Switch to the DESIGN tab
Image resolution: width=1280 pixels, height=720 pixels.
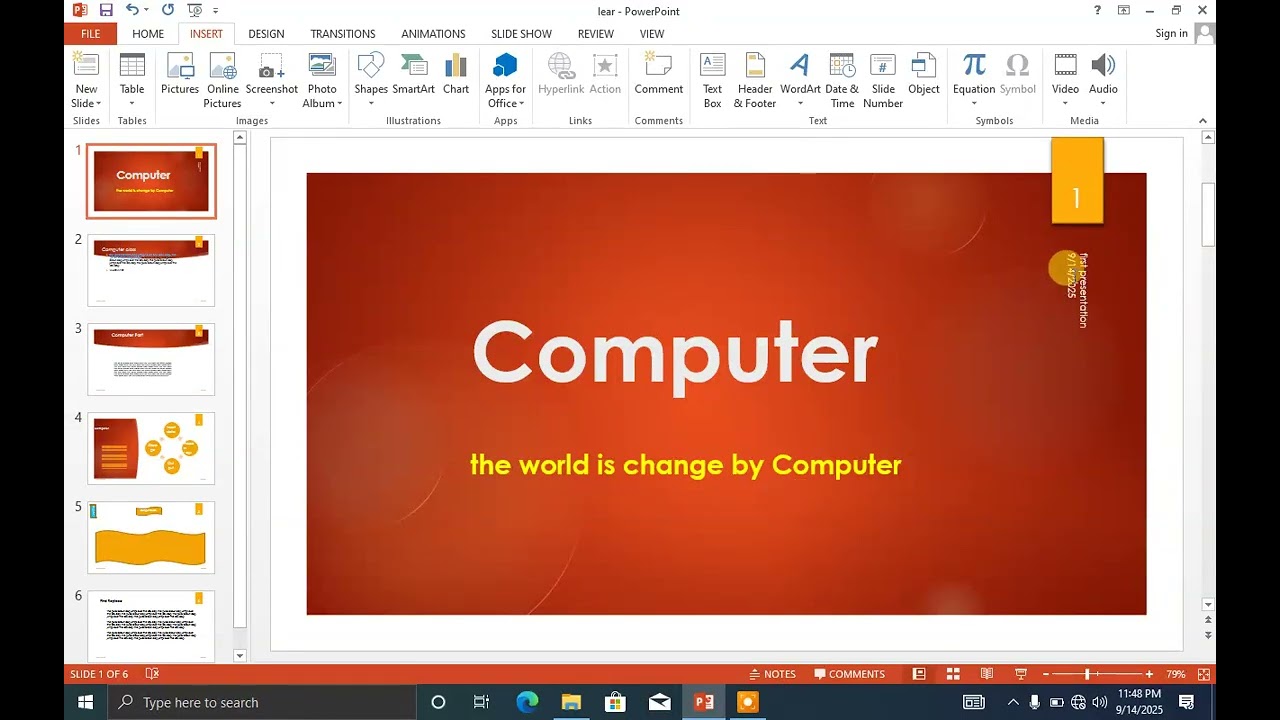[266, 33]
